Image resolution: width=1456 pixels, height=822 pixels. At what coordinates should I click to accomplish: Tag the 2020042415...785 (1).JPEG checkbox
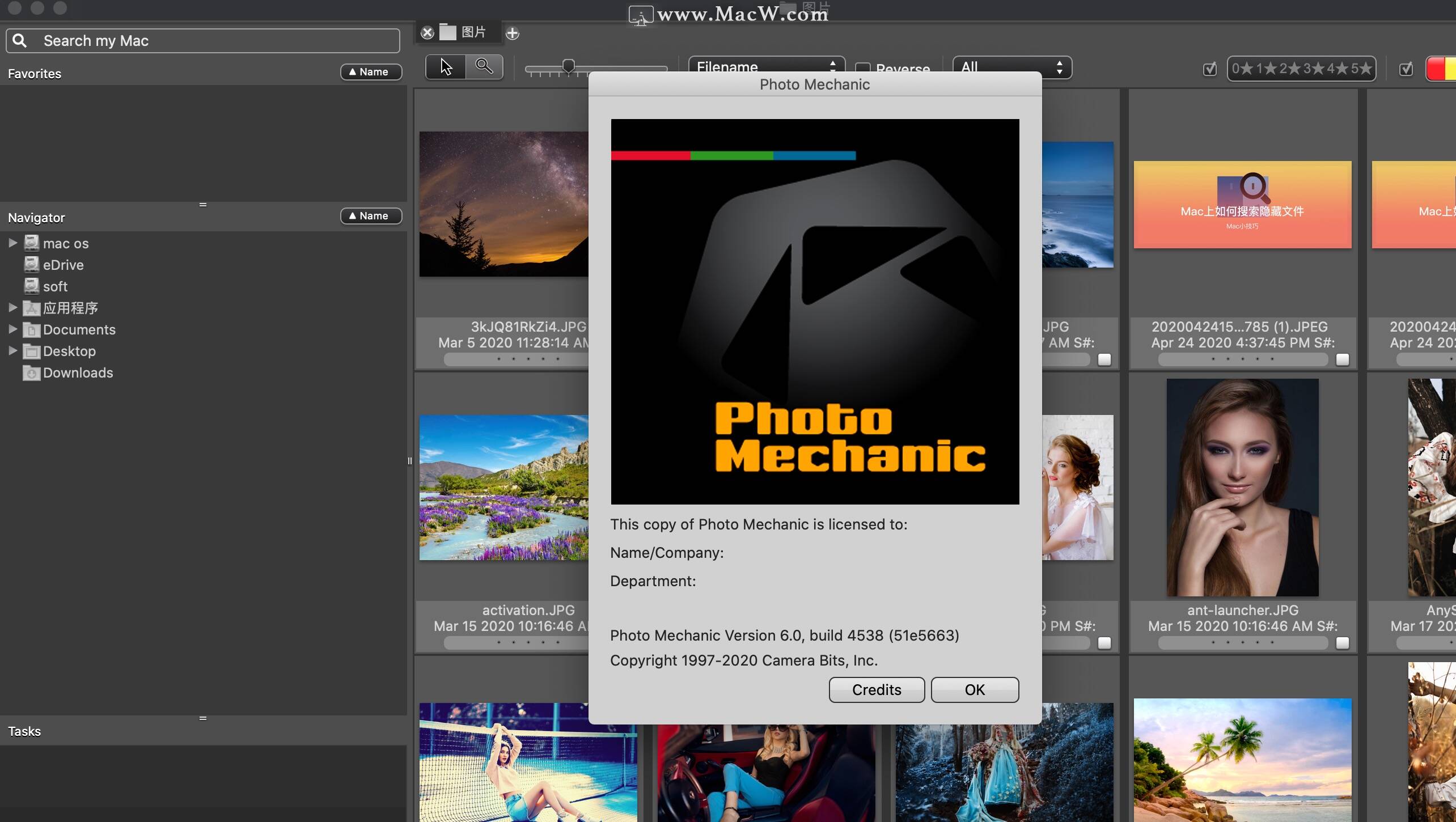[x=1343, y=359]
